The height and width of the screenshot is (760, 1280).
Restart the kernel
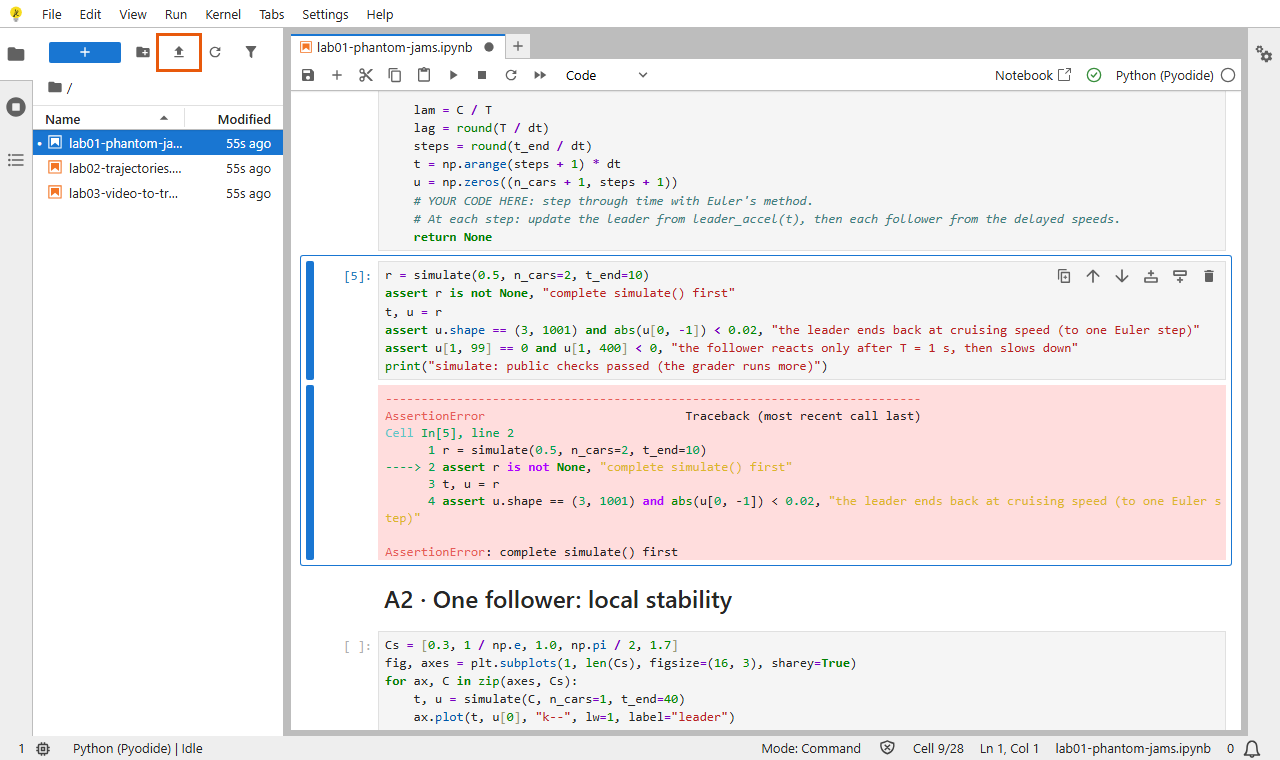[x=511, y=75]
